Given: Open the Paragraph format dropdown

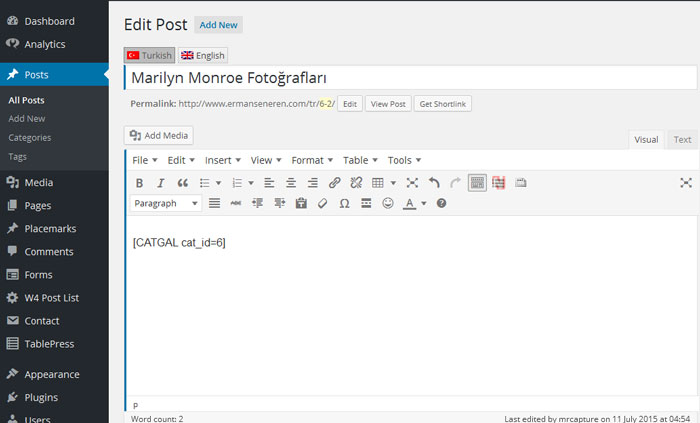Looking at the screenshot, I should (x=166, y=203).
